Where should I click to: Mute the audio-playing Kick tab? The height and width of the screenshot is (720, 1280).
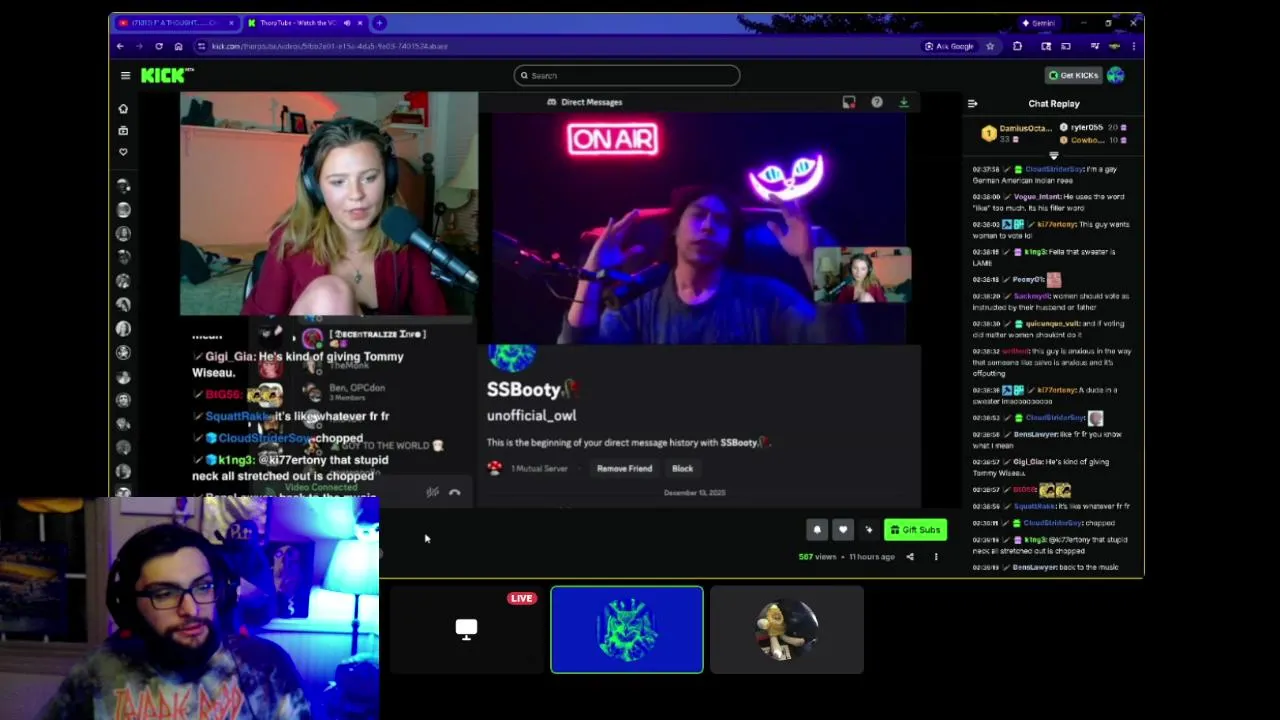pos(347,23)
